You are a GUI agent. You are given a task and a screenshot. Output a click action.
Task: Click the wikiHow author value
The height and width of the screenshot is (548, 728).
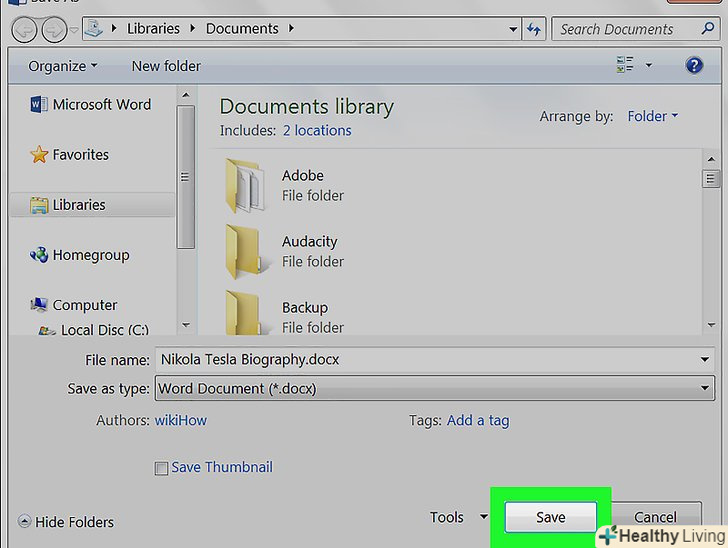[x=181, y=420]
